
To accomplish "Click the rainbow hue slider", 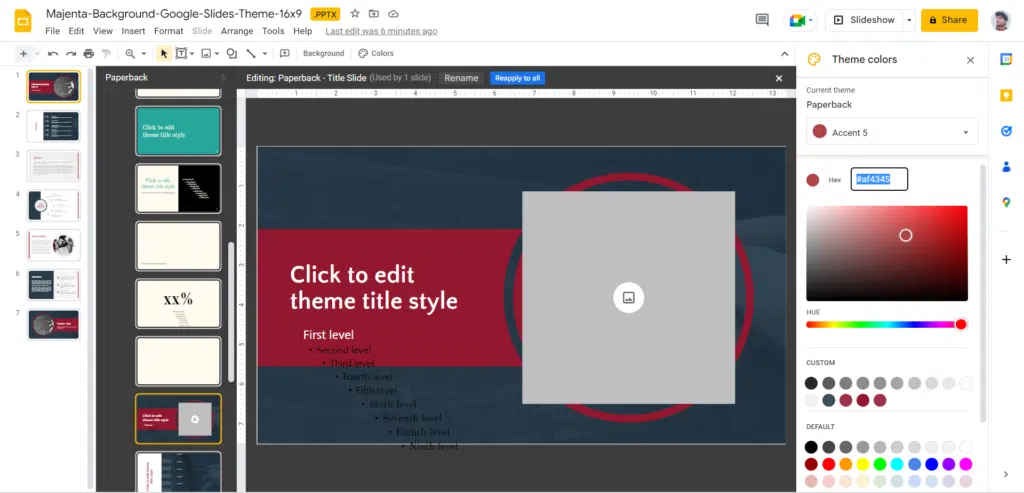I will (886, 324).
